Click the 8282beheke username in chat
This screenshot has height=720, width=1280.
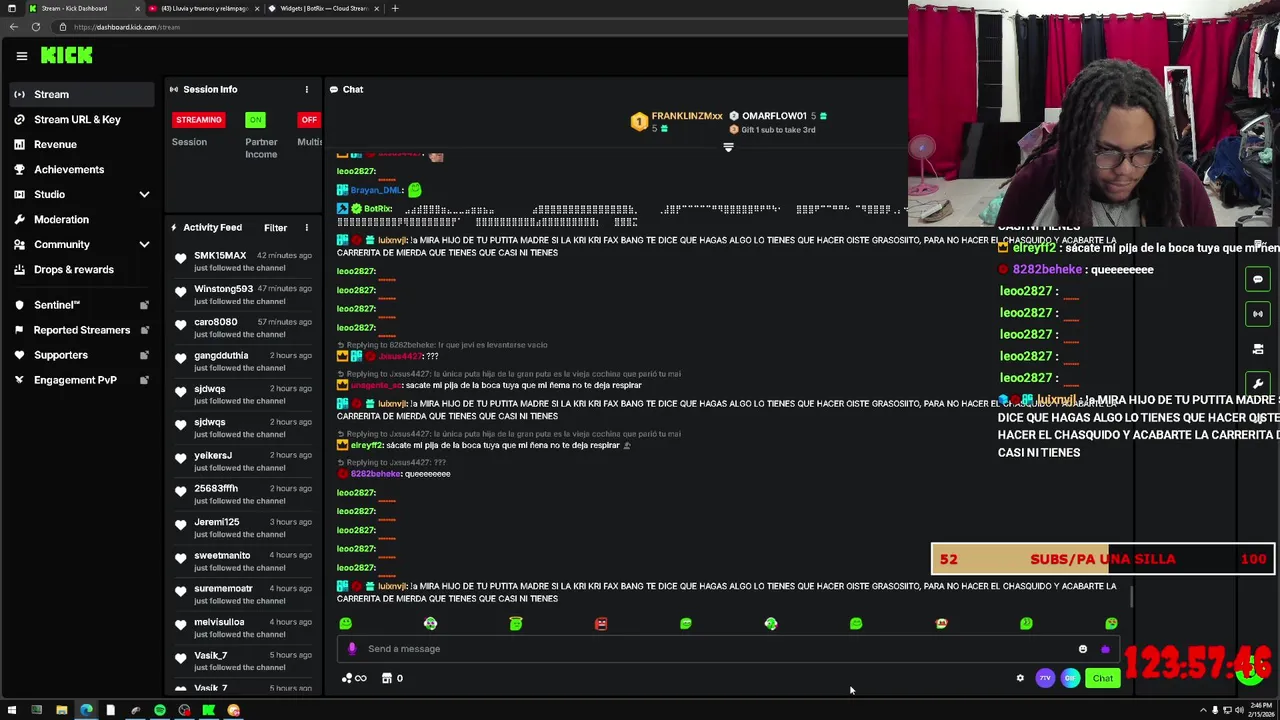(376, 474)
